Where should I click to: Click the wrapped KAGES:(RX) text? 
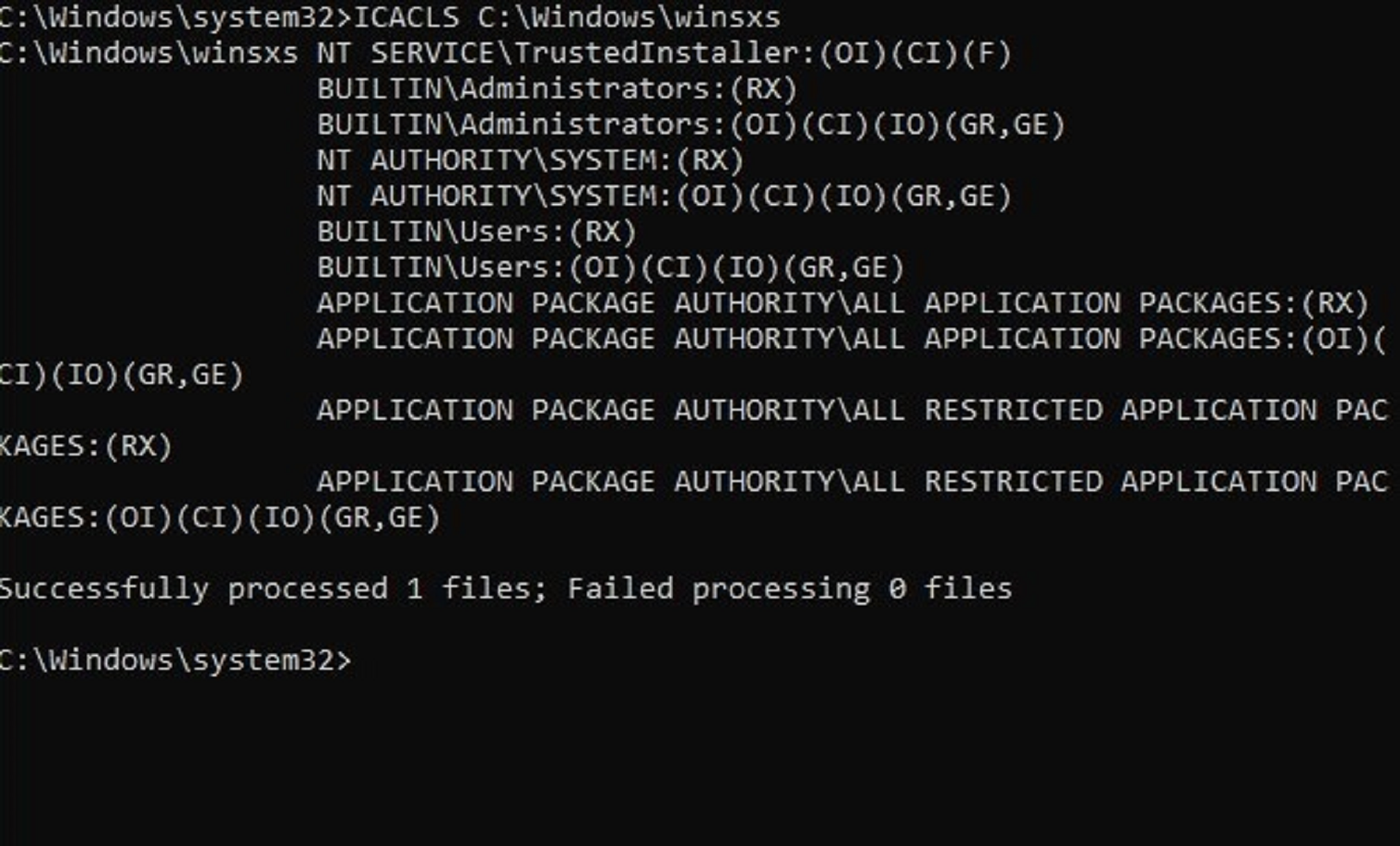[86, 447]
